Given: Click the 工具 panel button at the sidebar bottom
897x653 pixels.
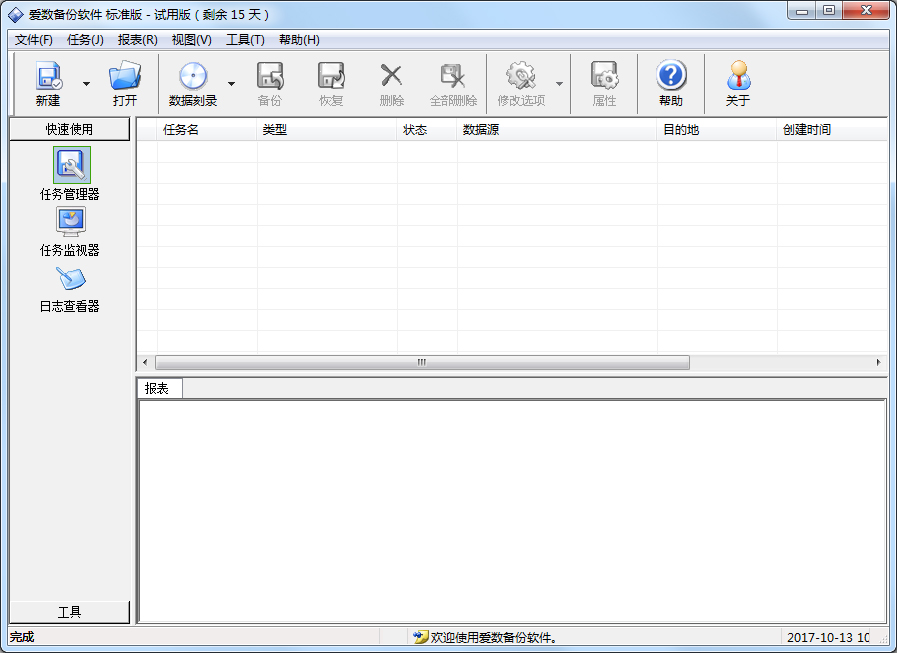Looking at the screenshot, I should [x=70, y=612].
